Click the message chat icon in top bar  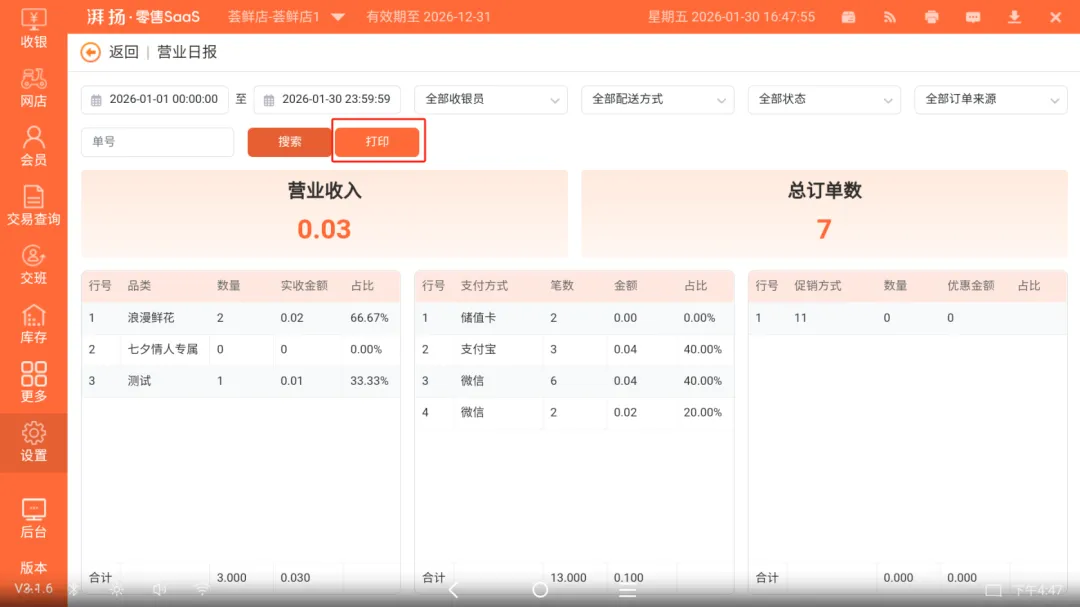tap(973, 17)
